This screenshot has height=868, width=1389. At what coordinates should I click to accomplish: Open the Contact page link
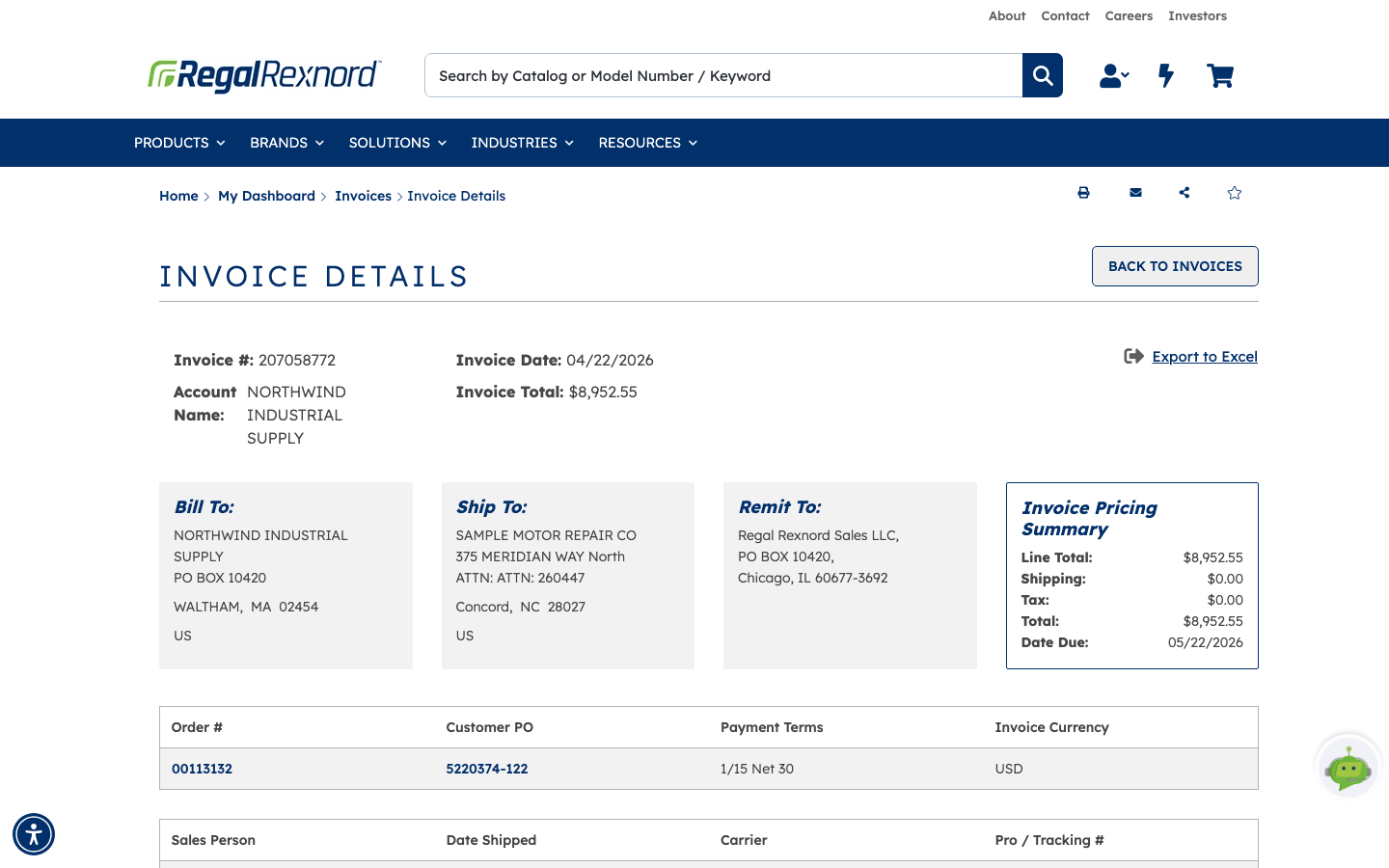[x=1065, y=15]
